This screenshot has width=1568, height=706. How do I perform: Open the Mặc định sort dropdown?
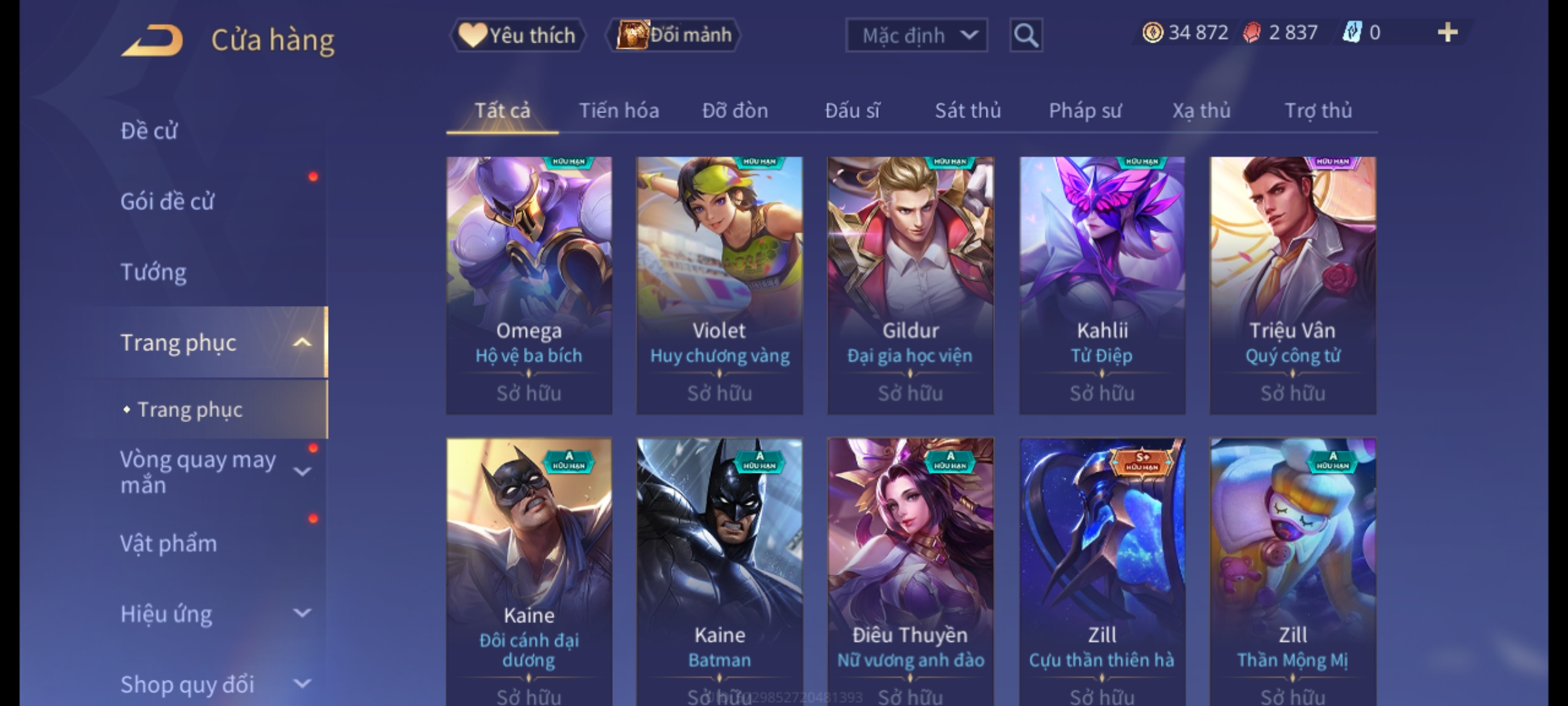[917, 35]
